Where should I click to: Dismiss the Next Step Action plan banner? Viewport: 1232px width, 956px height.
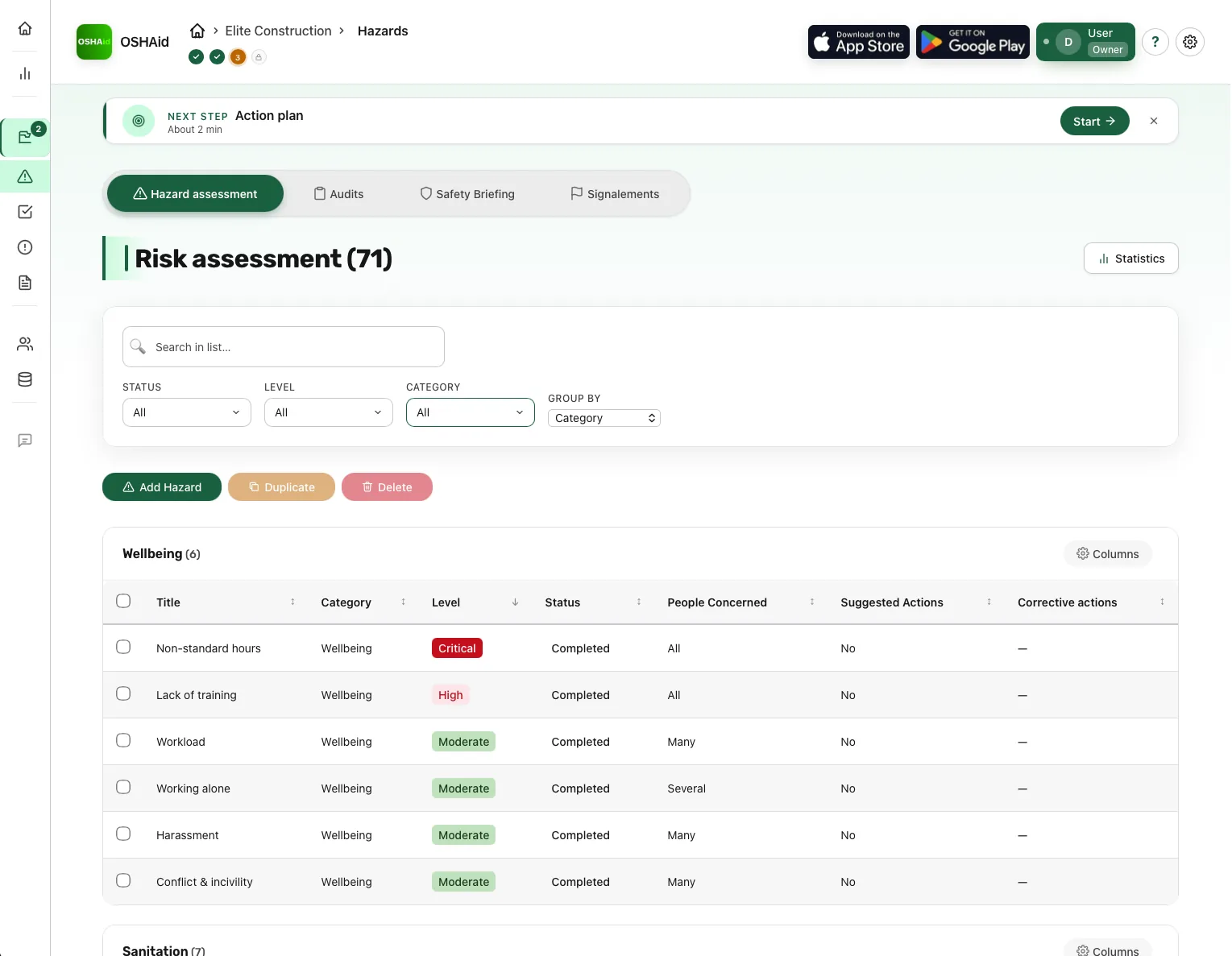pos(1154,121)
